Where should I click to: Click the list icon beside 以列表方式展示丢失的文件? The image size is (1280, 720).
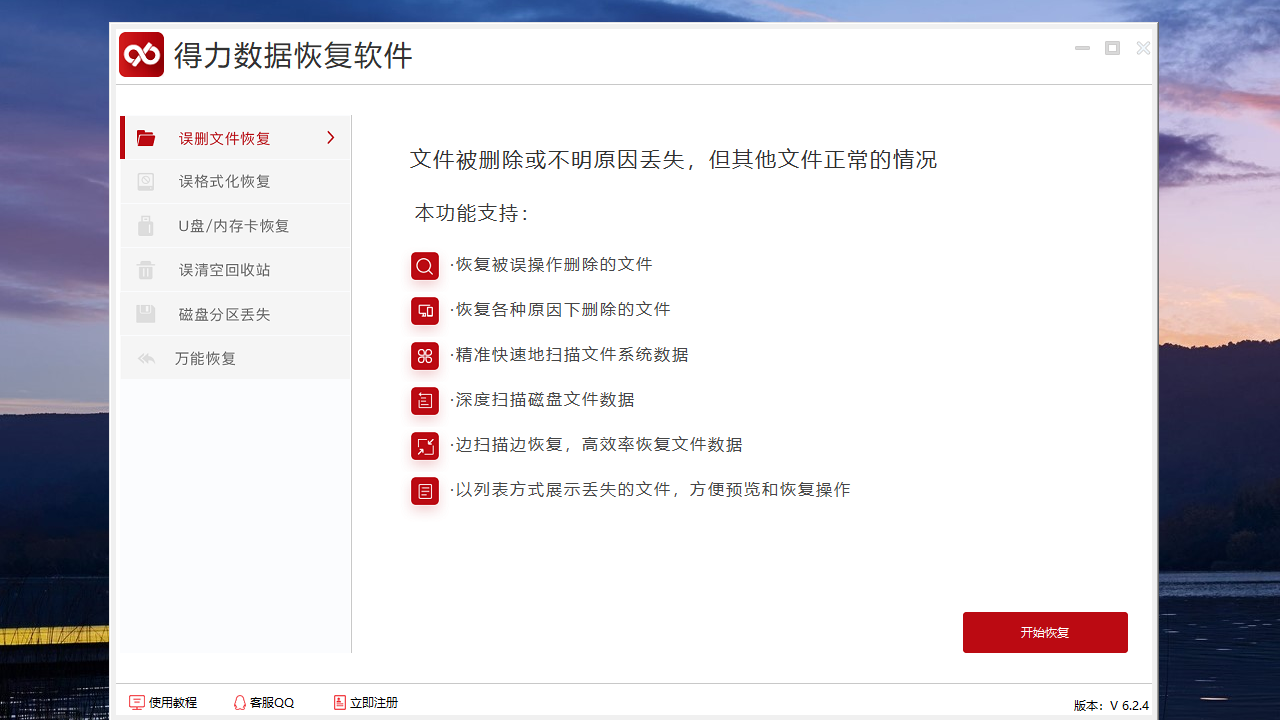pos(425,490)
